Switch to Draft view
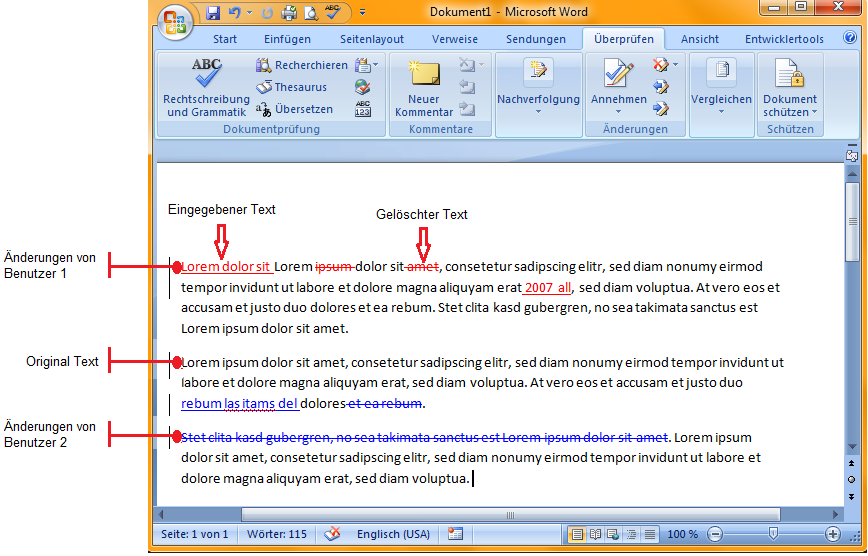 point(649,534)
